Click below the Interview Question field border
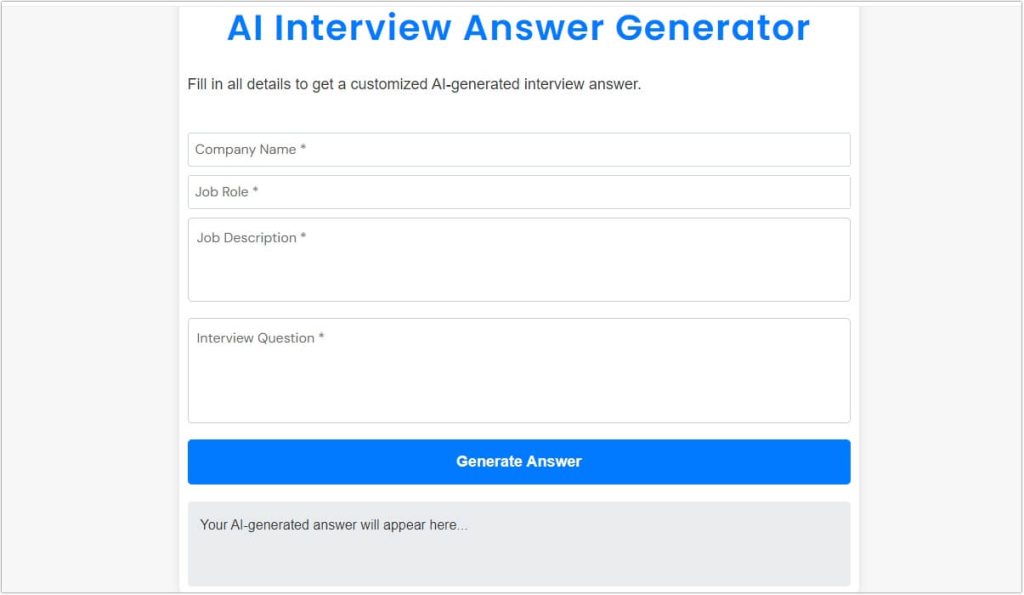1024x595 pixels. pos(518,430)
